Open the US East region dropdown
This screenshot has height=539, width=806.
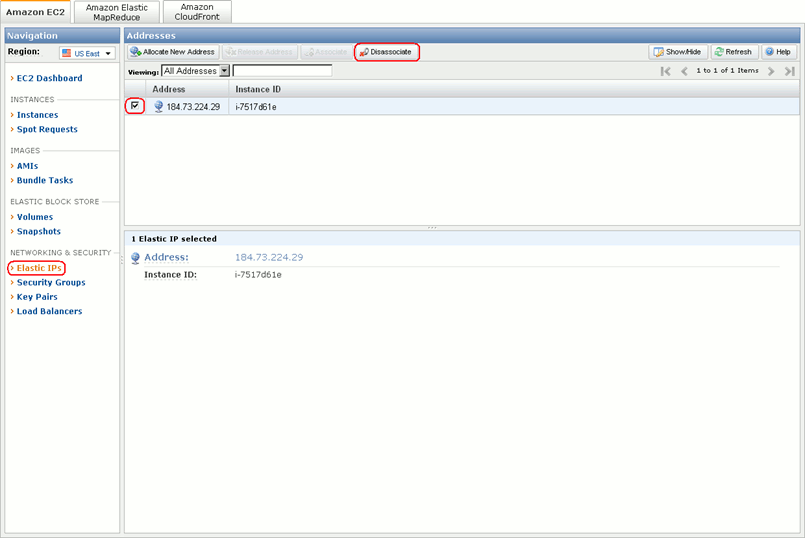click(x=87, y=53)
